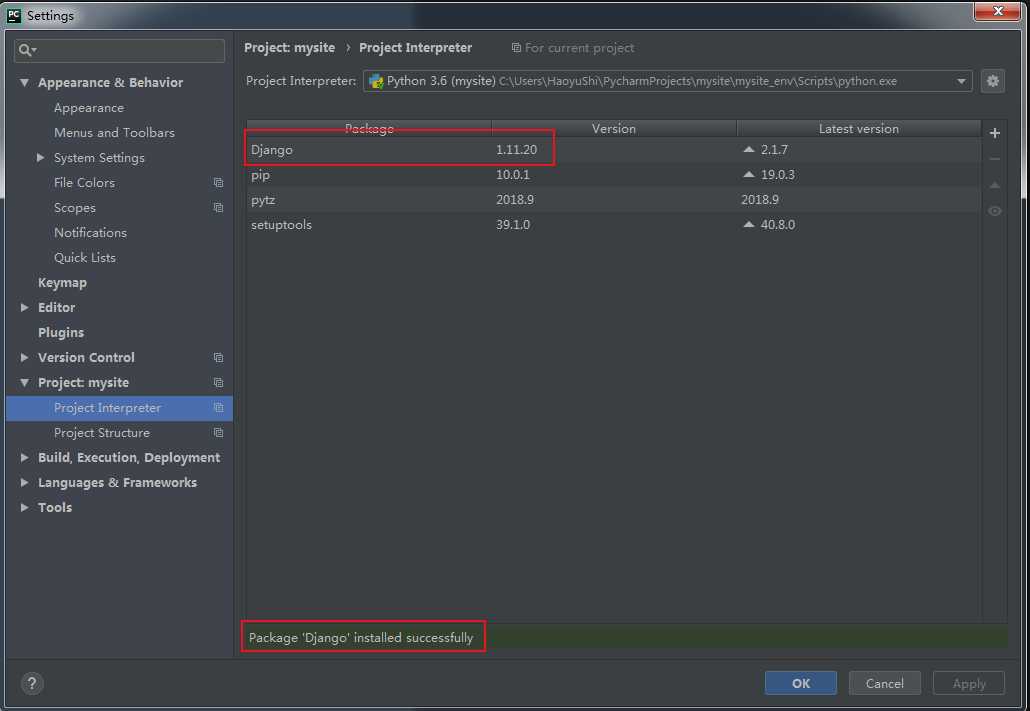Close the Settings dialog window
Screen dimensions: 1030x711
pyautogui.click(x=997, y=11)
